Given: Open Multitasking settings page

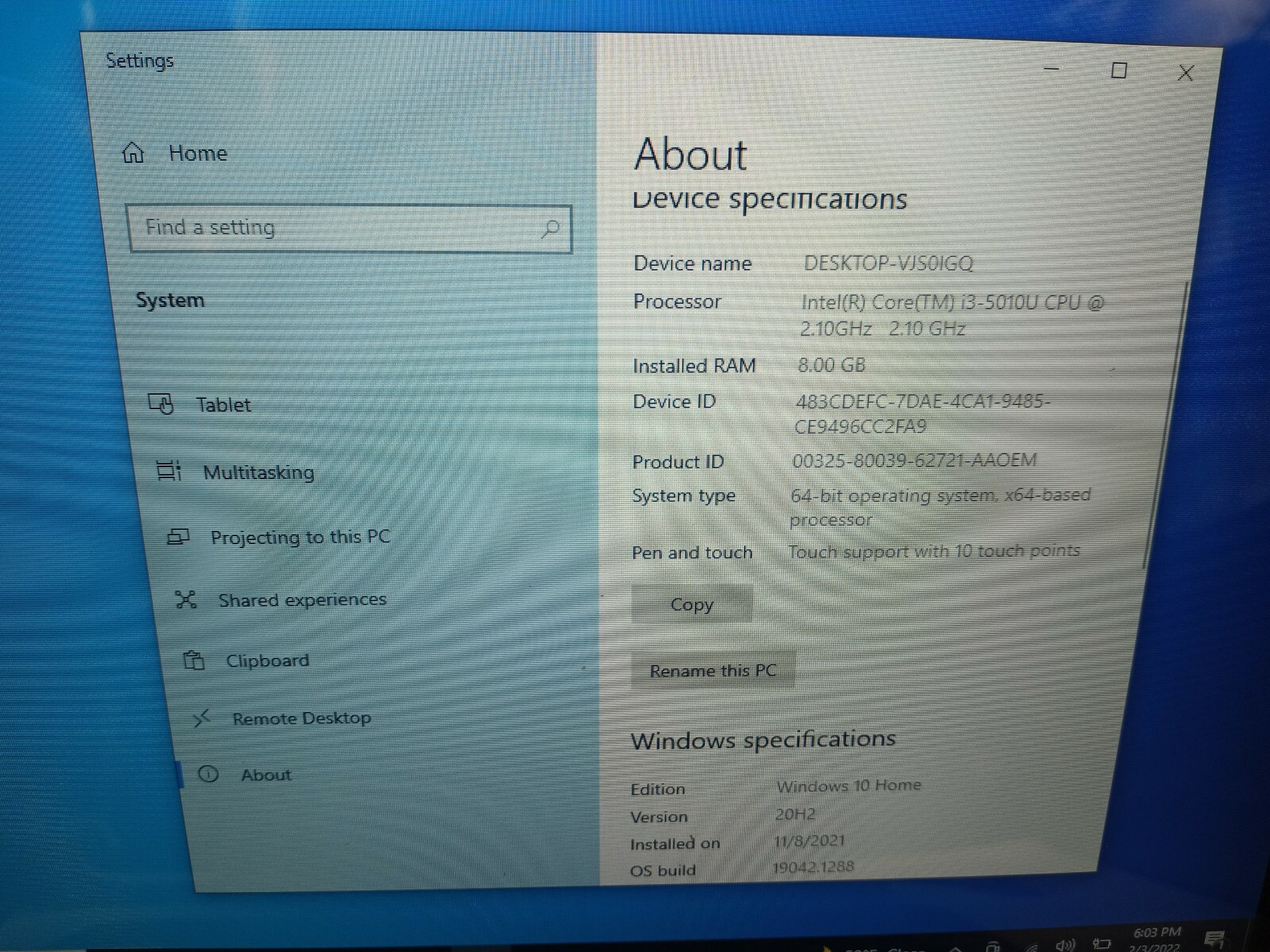Looking at the screenshot, I should 236,472.
